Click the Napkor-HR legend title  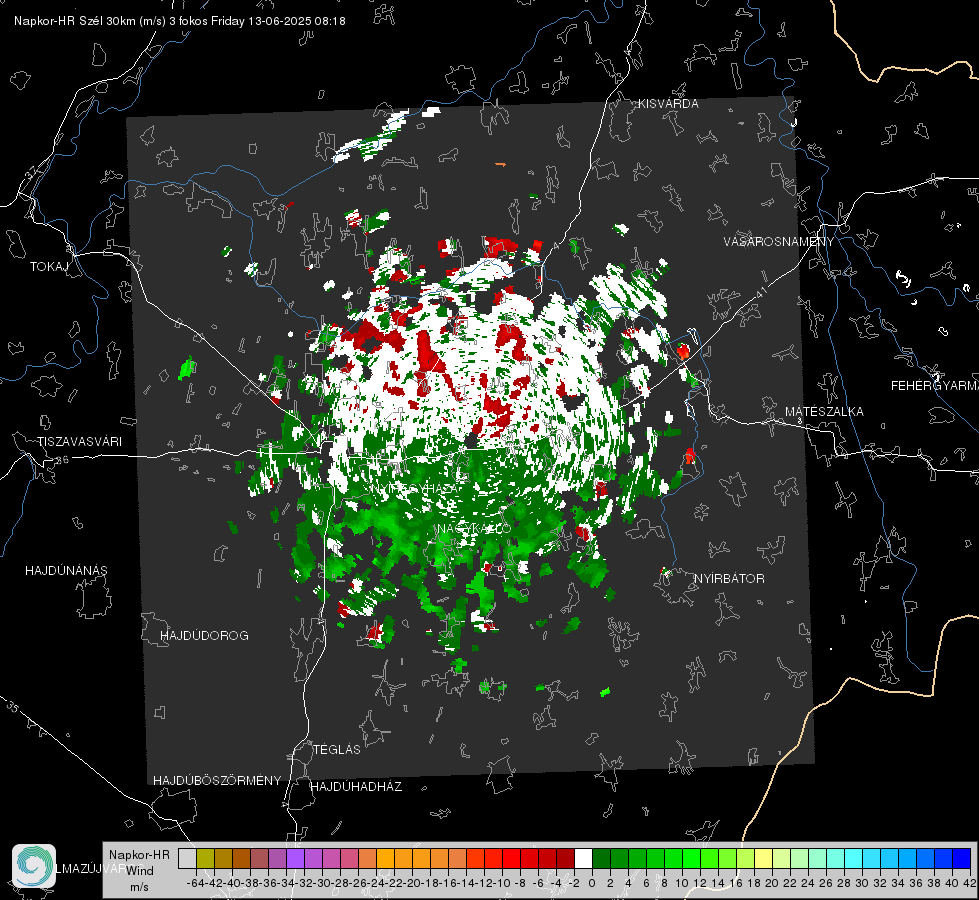tap(139, 855)
